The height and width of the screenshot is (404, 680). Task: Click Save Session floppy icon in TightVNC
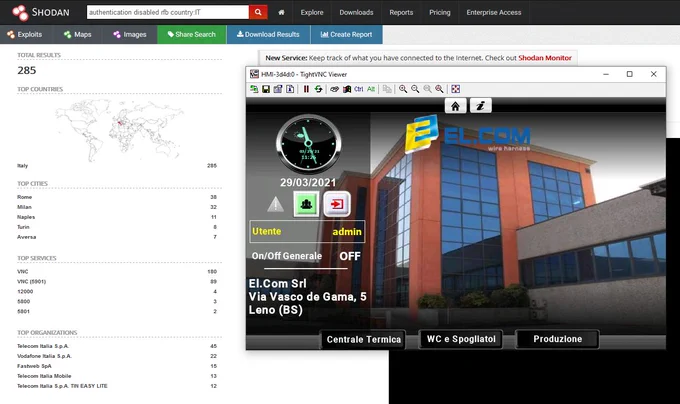tap(266, 89)
